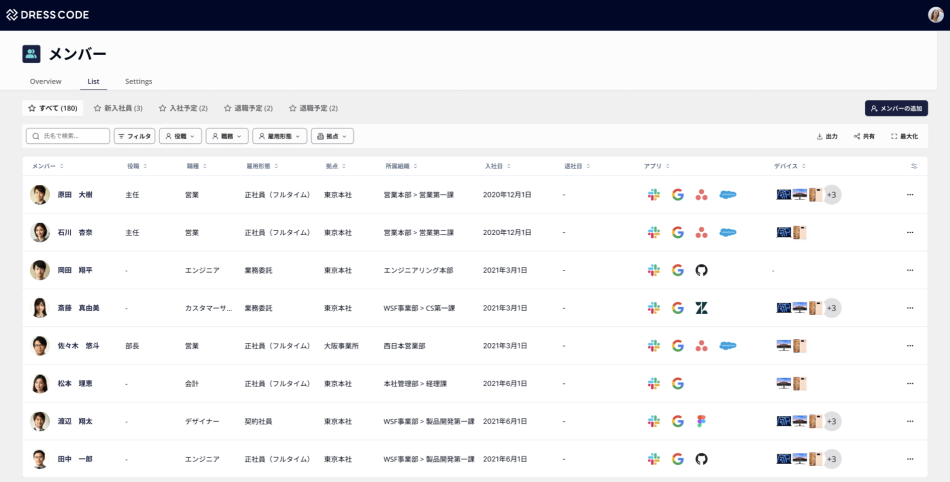Image resolution: width=950 pixels, height=482 pixels.
Task: Open the three-dot menu for 田中 一郎
Action: pos(909,459)
